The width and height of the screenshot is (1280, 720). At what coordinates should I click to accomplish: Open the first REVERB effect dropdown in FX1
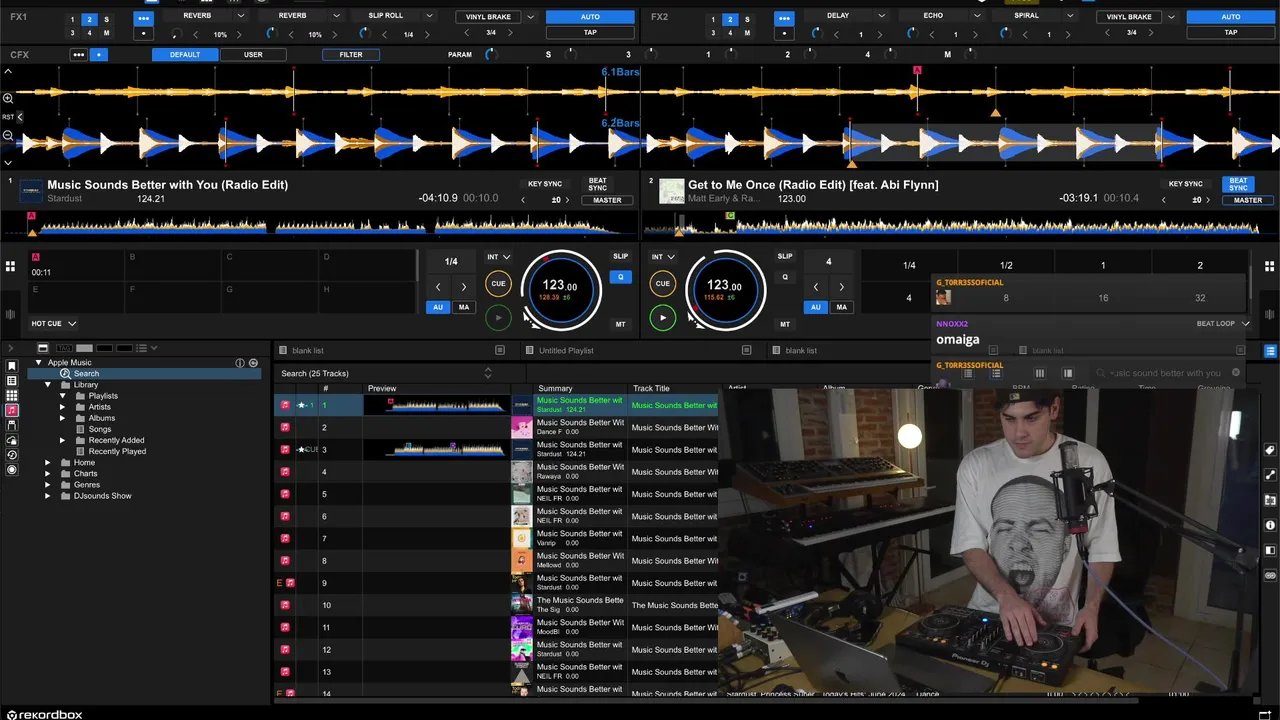pos(241,16)
